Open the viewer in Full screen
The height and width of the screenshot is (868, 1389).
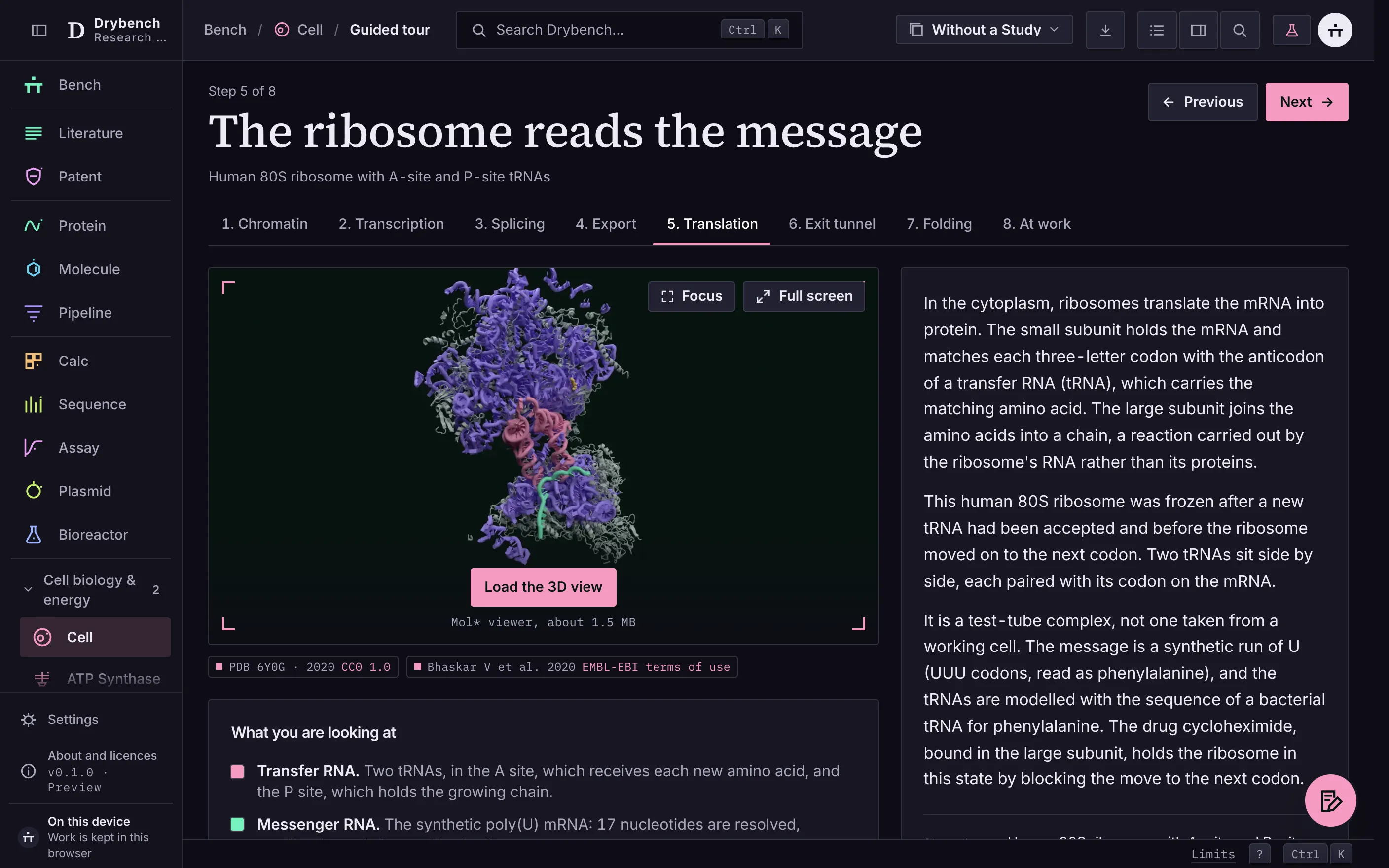(804, 296)
